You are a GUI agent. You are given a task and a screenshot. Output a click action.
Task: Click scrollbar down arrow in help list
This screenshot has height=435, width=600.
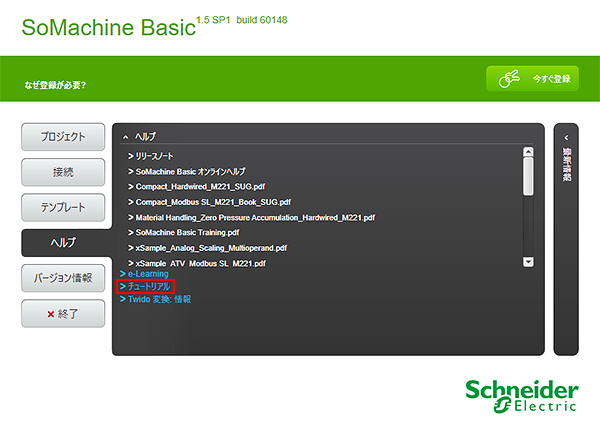click(528, 262)
